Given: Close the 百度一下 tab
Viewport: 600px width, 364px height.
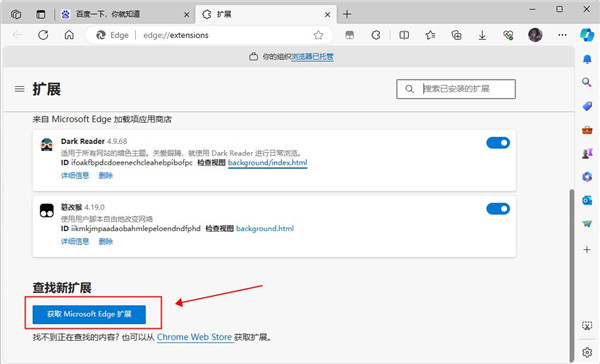Looking at the screenshot, I should tap(186, 15).
